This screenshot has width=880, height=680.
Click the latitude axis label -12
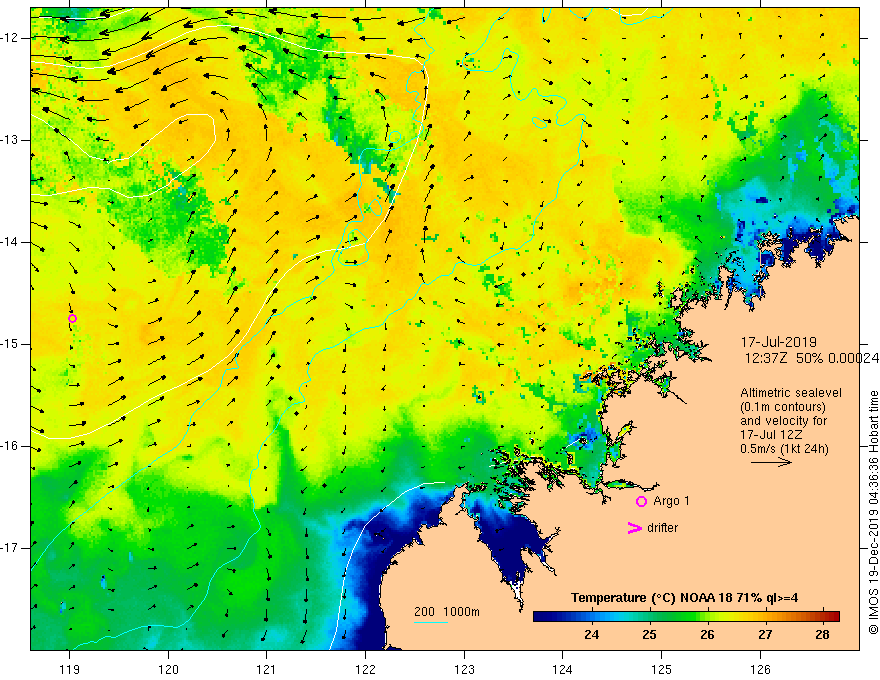pos(11,38)
